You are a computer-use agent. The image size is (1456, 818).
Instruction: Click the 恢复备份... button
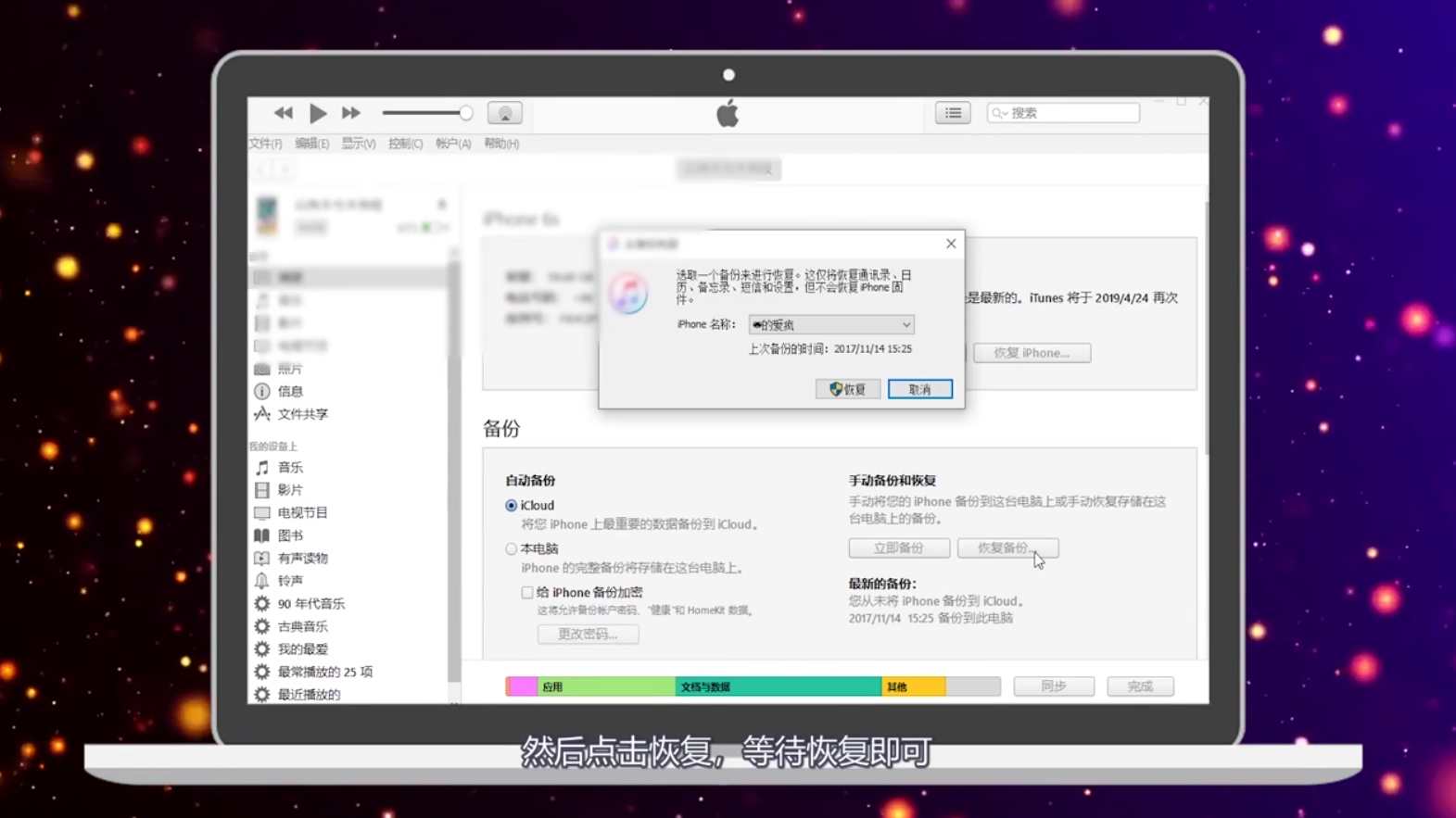pyautogui.click(x=1007, y=548)
